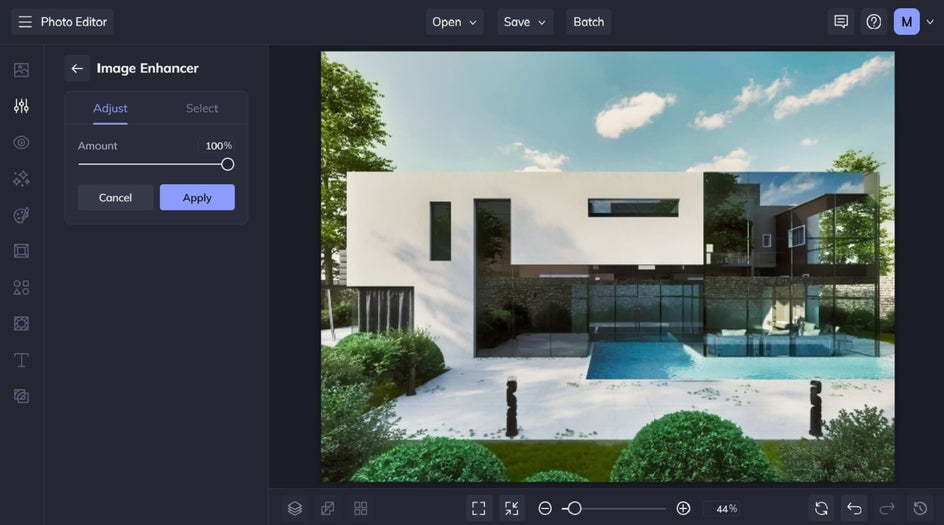
Task: Open the grid view icon
Action: pyautogui.click(x=361, y=509)
